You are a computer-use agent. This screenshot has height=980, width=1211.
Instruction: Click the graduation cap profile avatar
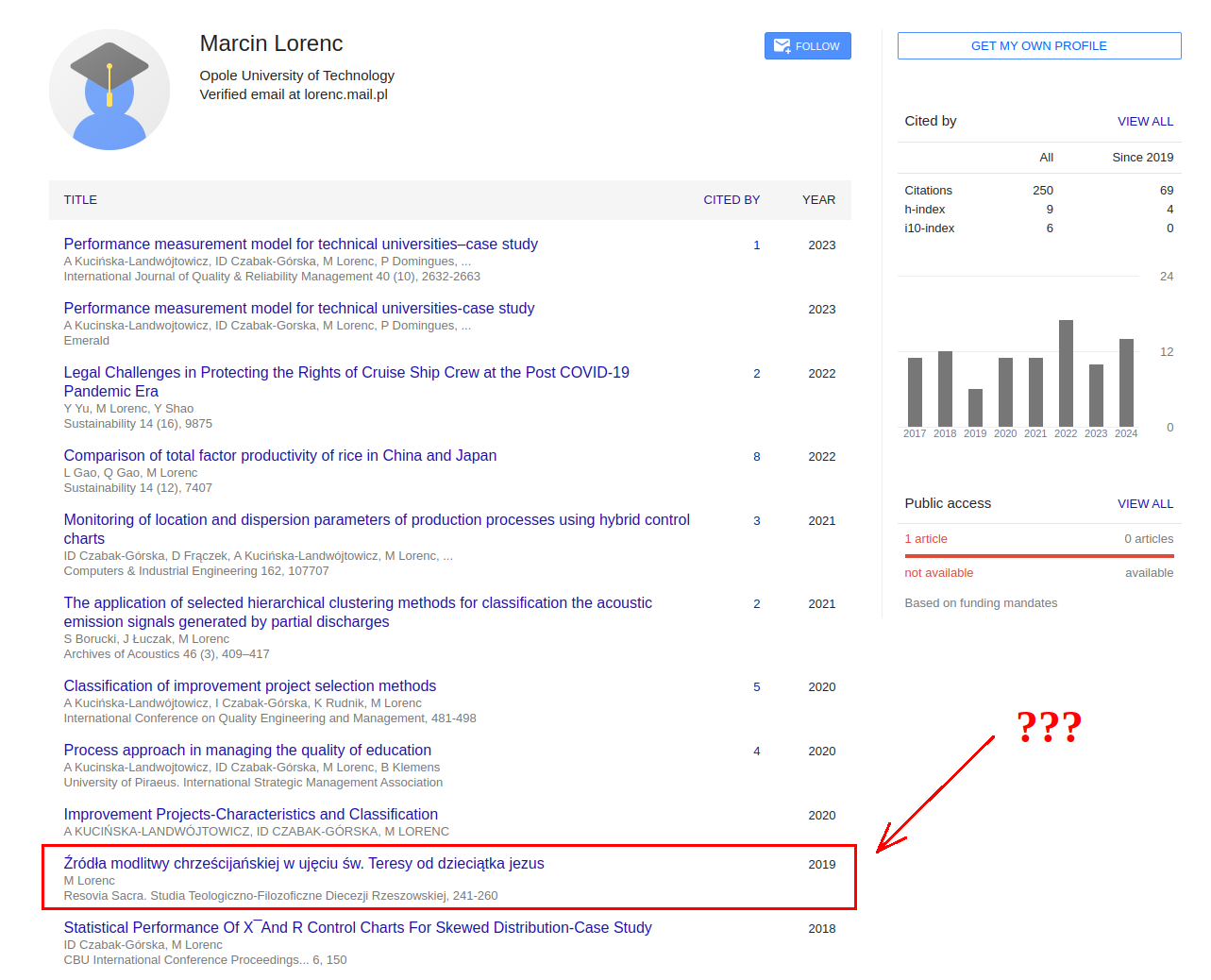[x=109, y=90]
